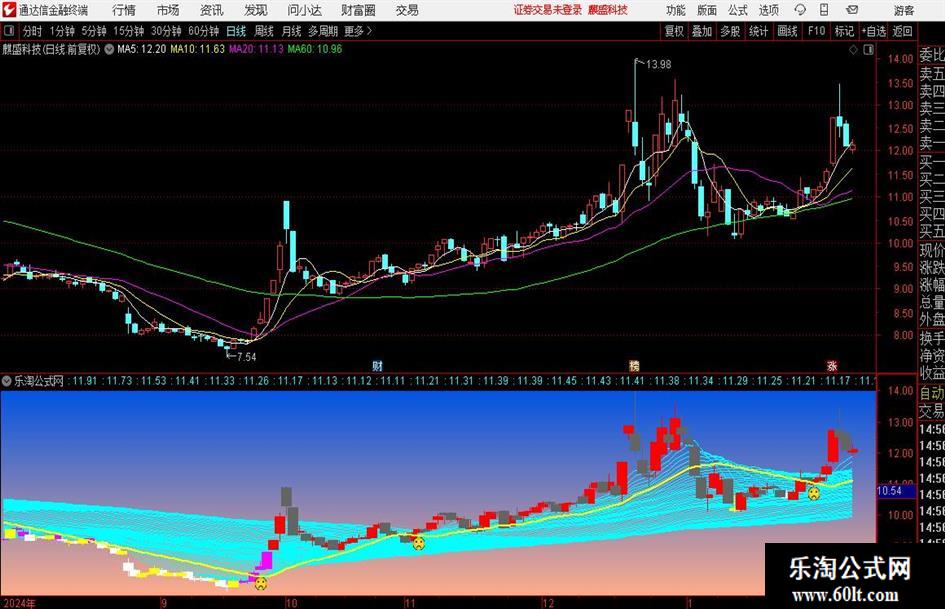Screen dimensions: 945x609
Task: Click red 麒盛科技 stock name in title bar
Action: coord(608,10)
